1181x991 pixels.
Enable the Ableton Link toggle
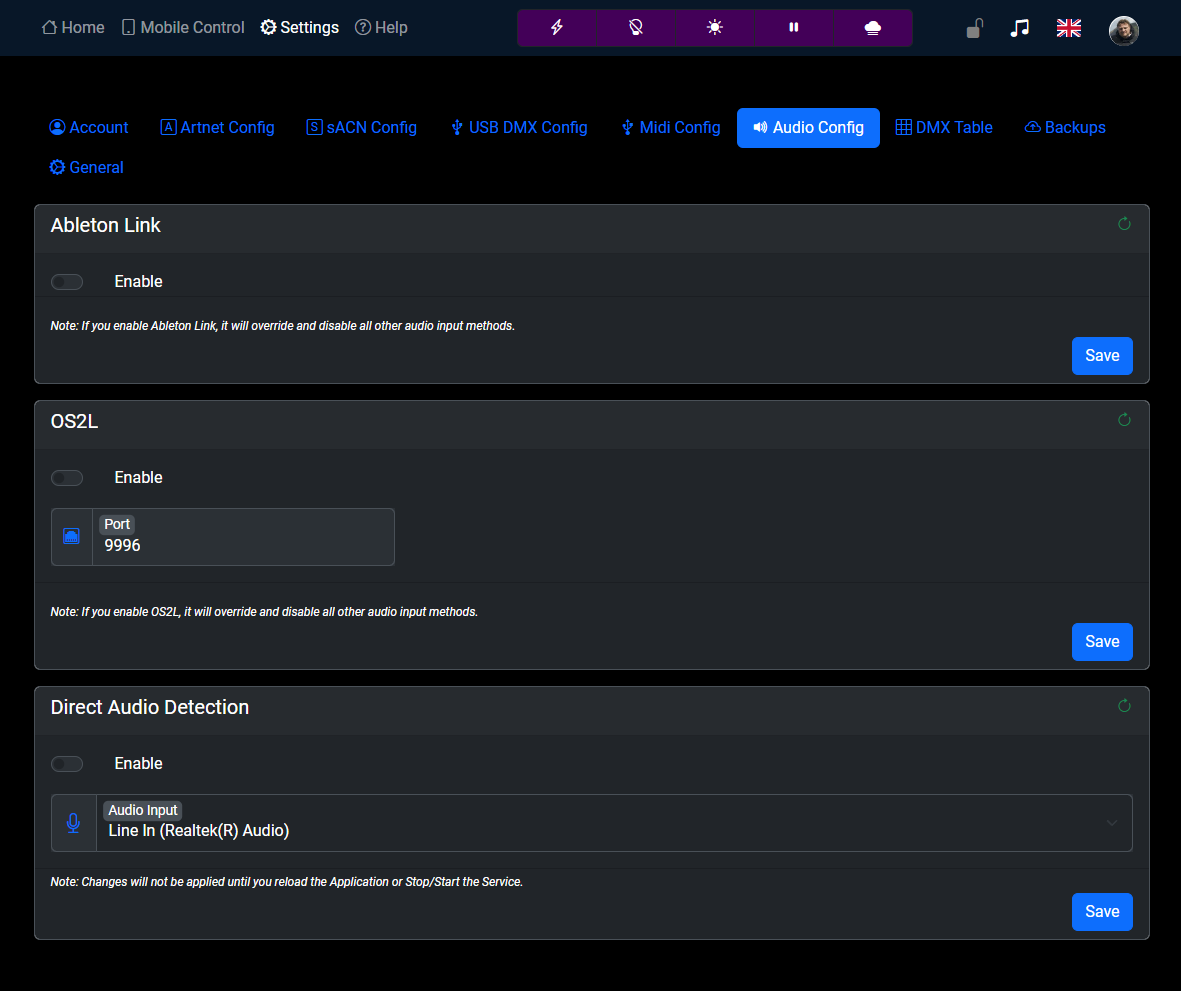pyautogui.click(x=66, y=281)
